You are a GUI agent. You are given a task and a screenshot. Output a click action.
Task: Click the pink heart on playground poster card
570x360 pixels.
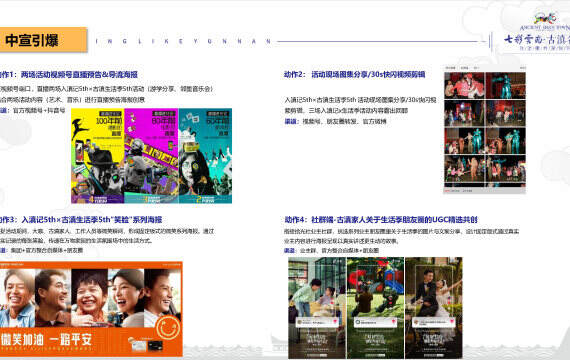(x=393, y=321)
